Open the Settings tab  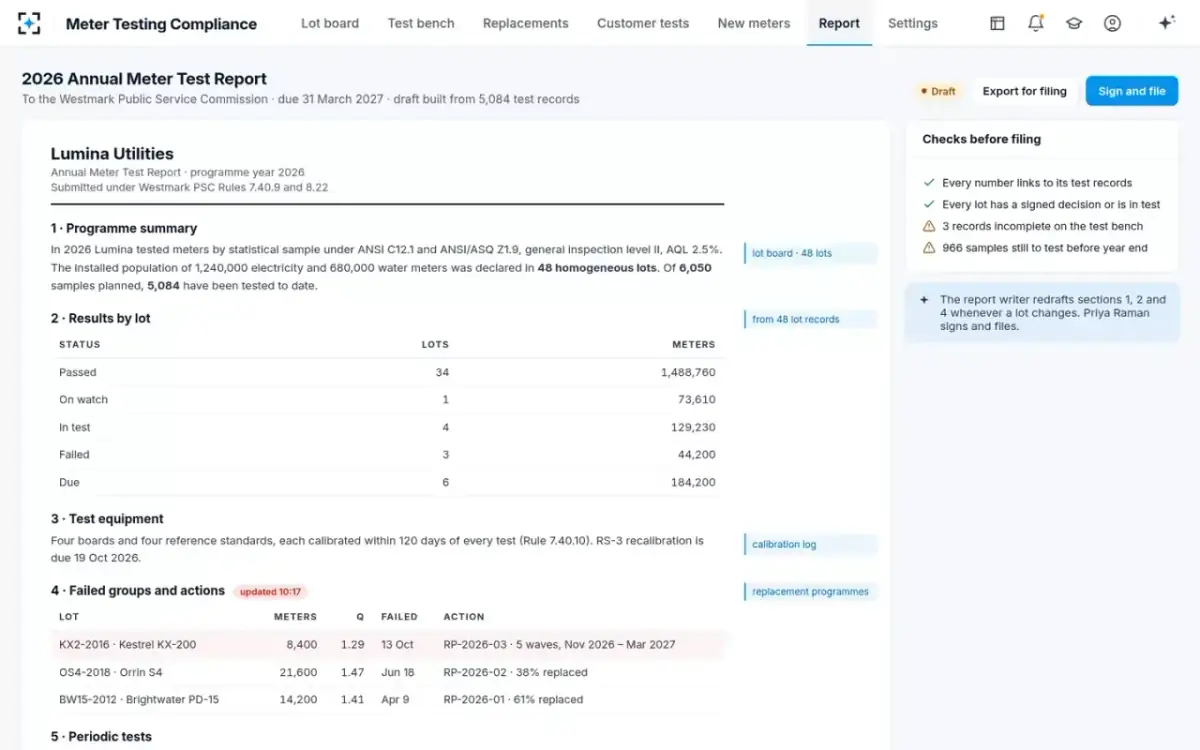913,23
